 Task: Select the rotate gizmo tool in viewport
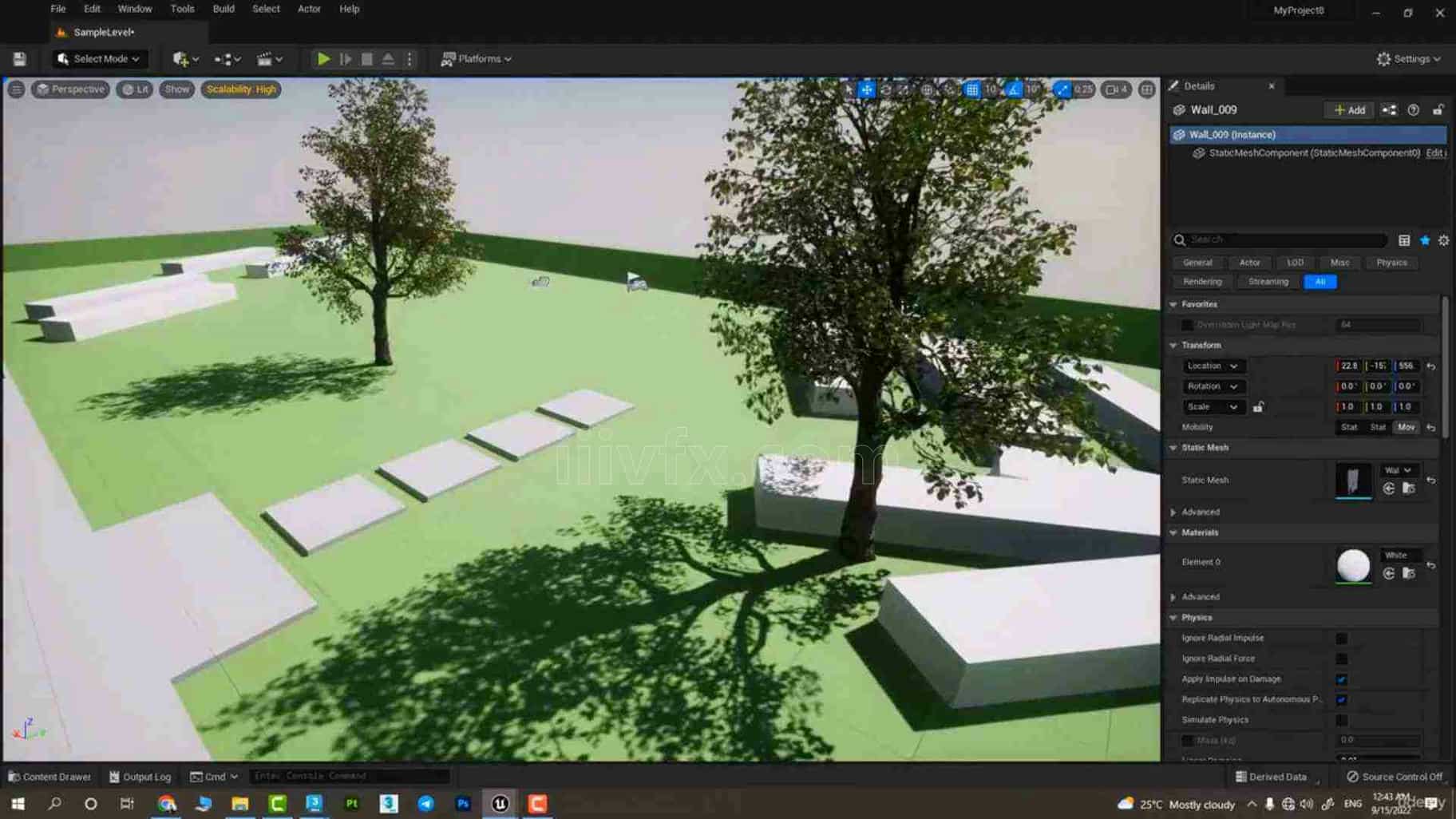click(x=885, y=89)
